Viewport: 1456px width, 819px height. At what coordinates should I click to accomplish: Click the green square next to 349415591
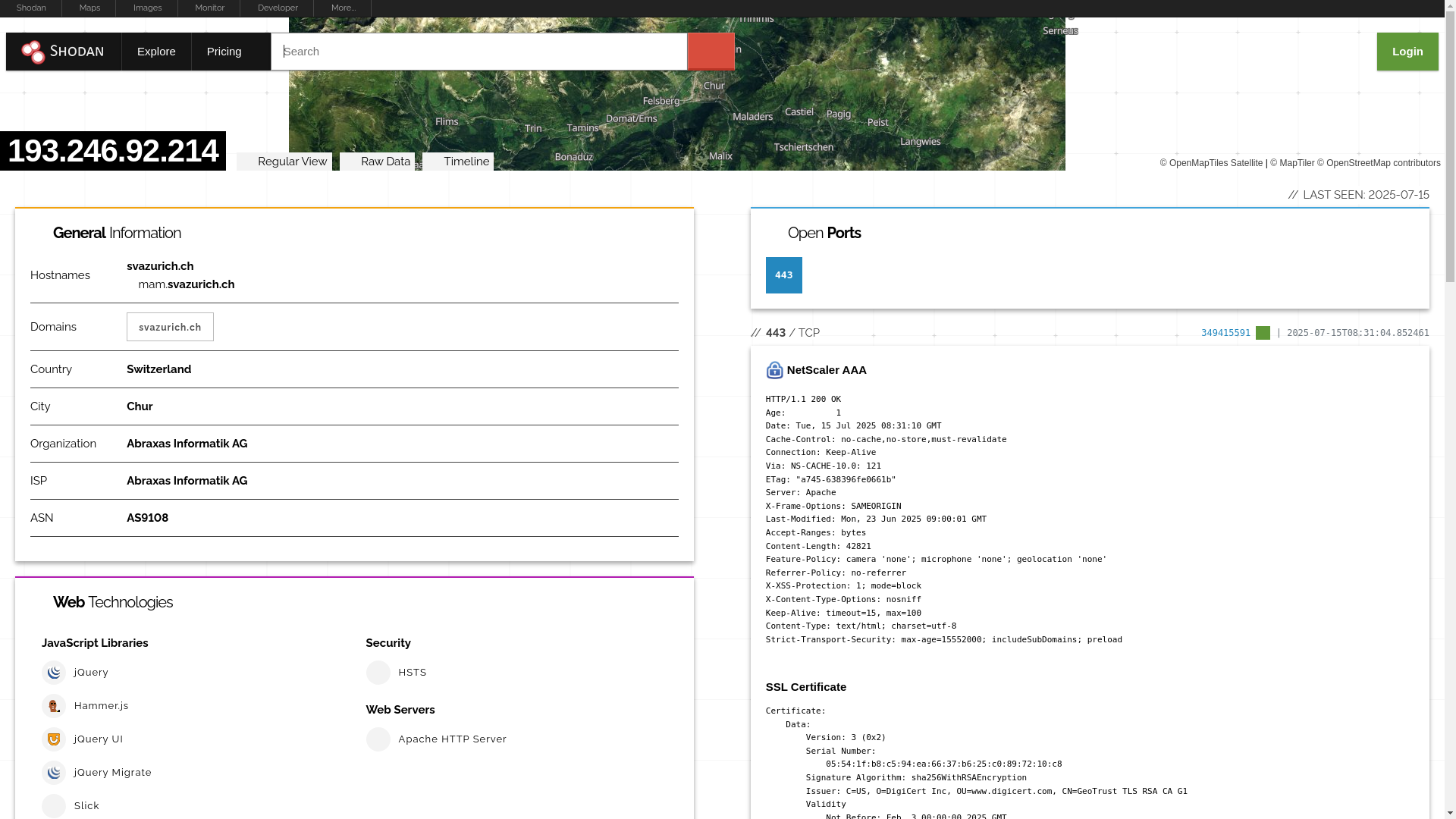pos(1263,333)
